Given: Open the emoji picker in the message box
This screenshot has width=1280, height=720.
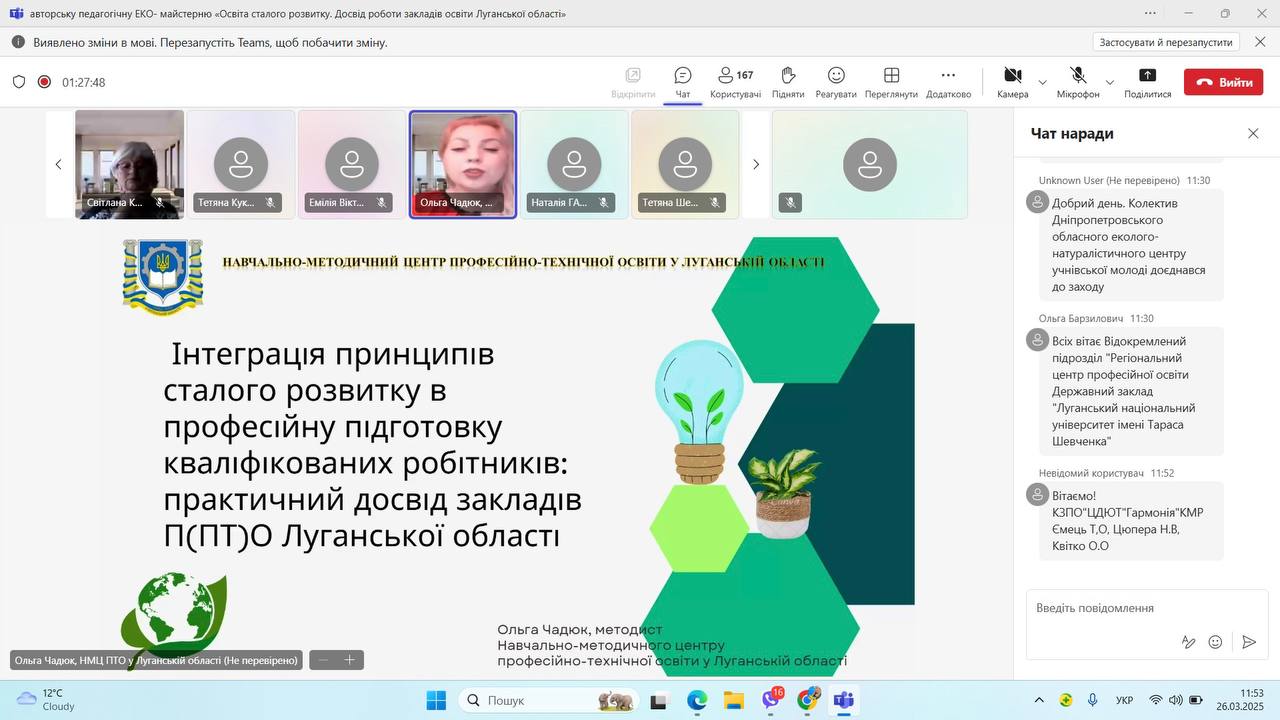Looking at the screenshot, I should click(x=1215, y=642).
